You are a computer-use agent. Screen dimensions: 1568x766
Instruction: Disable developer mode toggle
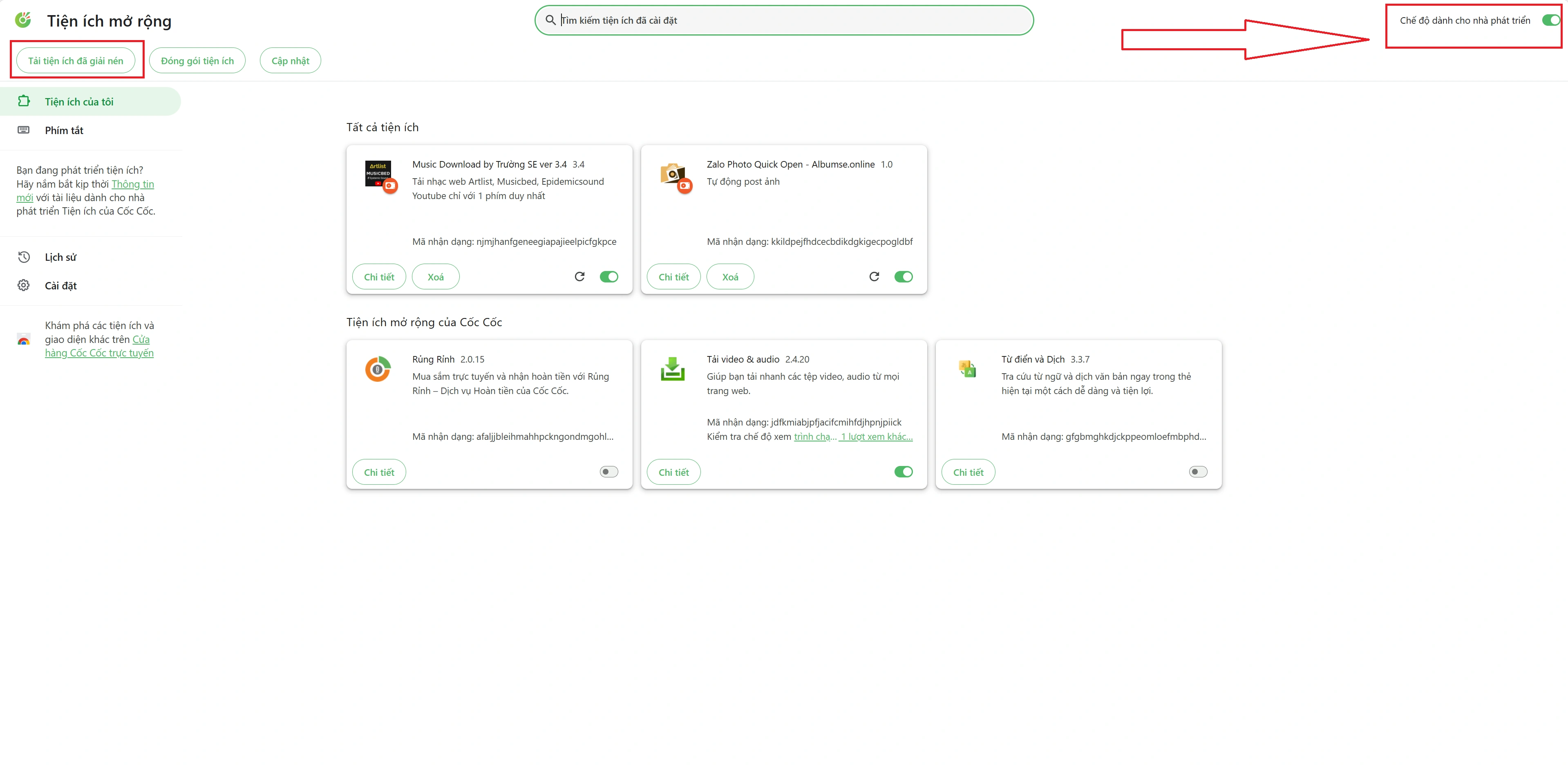pyautogui.click(x=1551, y=20)
